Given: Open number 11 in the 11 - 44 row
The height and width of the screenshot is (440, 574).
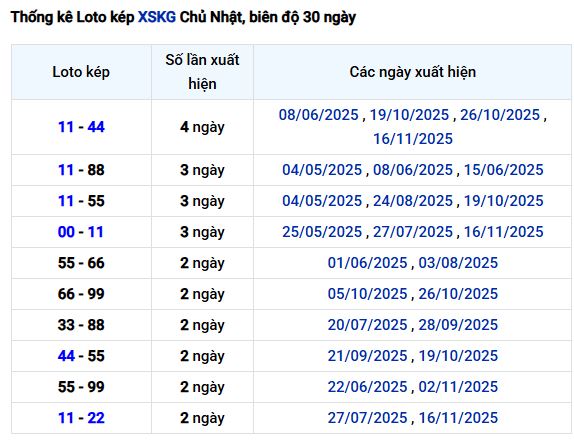Looking at the screenshot, I should coord(66,127).
